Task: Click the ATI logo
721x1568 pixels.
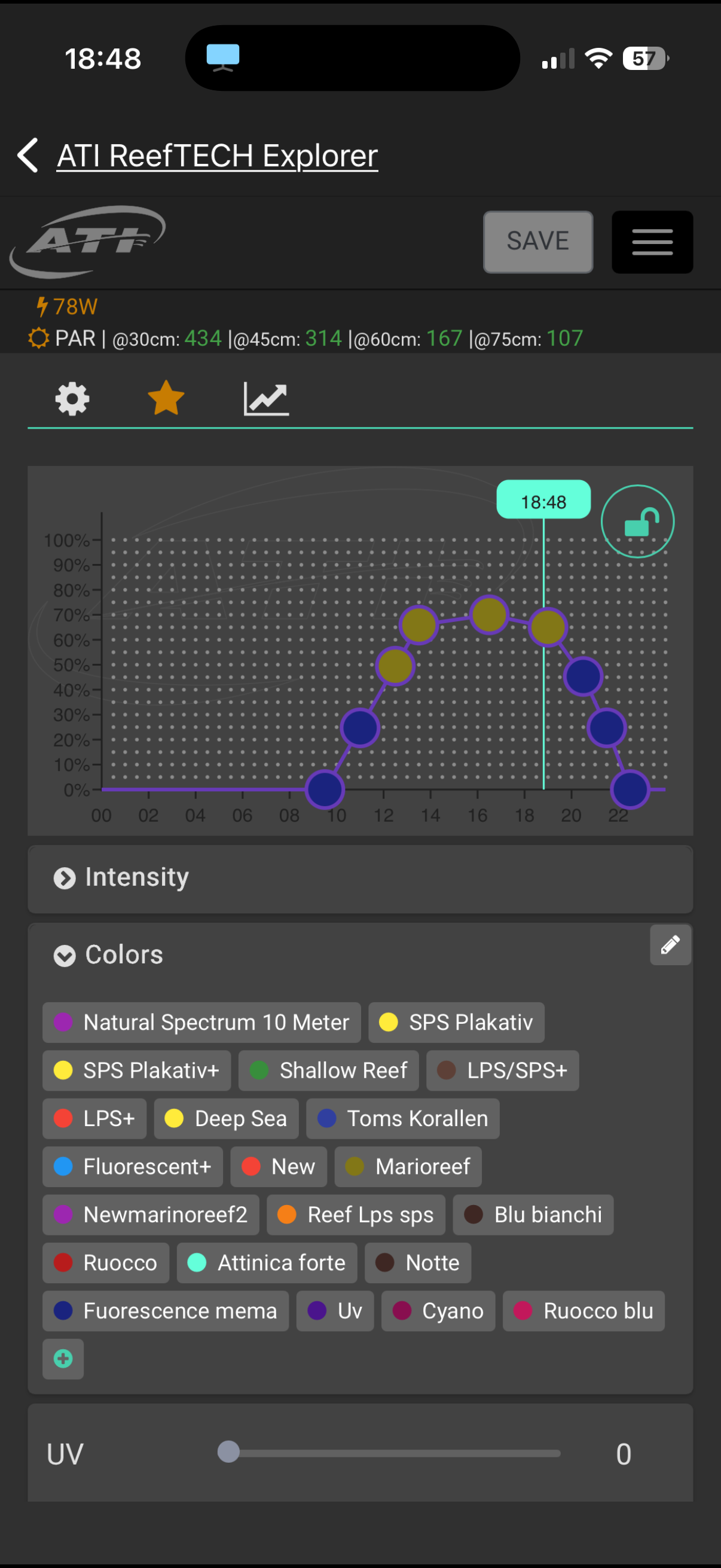Action: [87, 241]
